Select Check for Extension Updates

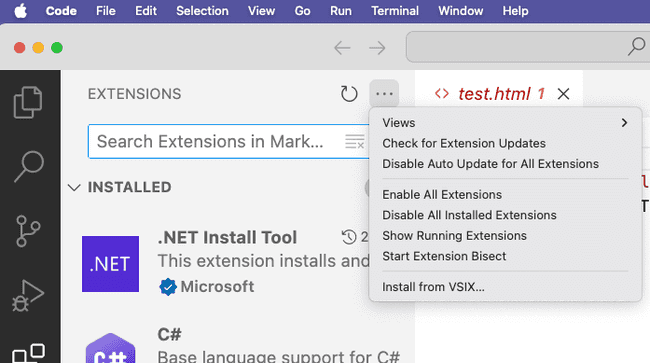tap(464, 143)
